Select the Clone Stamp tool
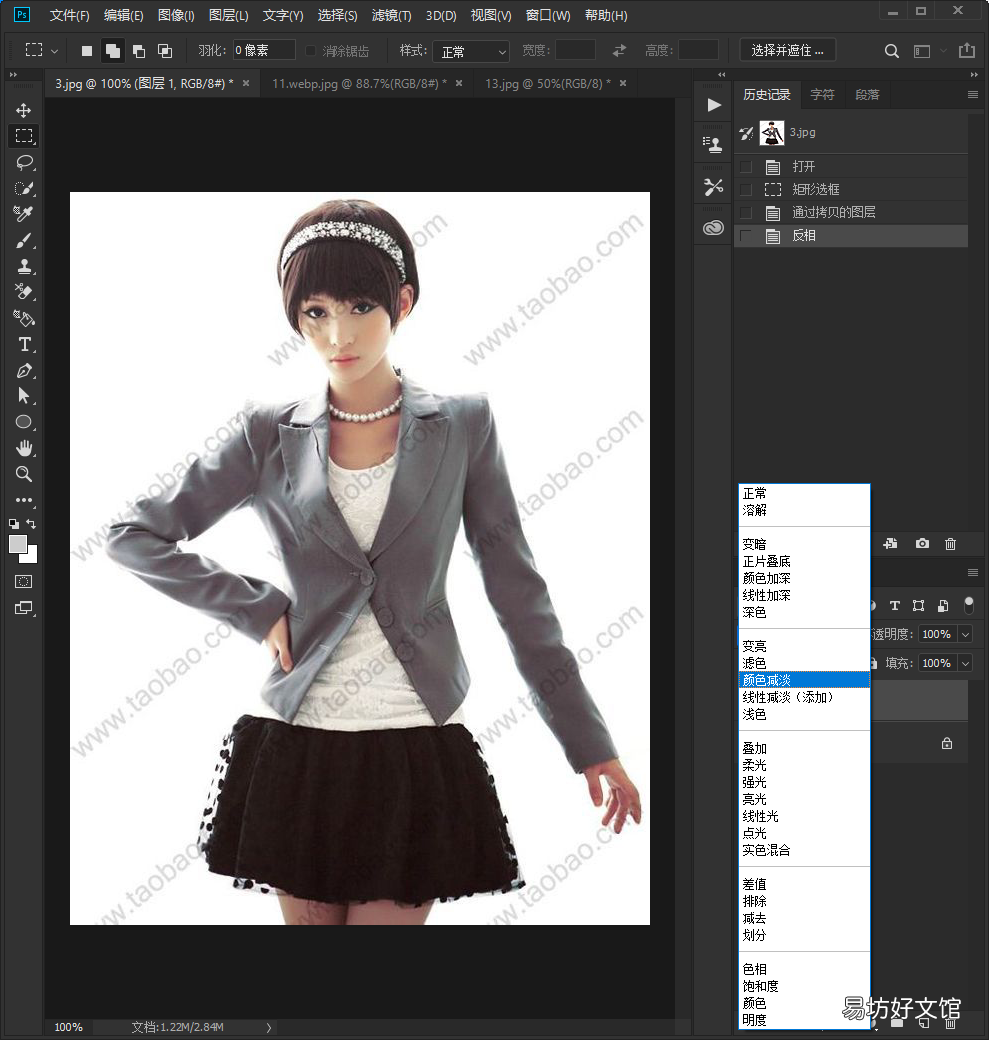This screenshot has width=989, height=1040. click(24, 267)
